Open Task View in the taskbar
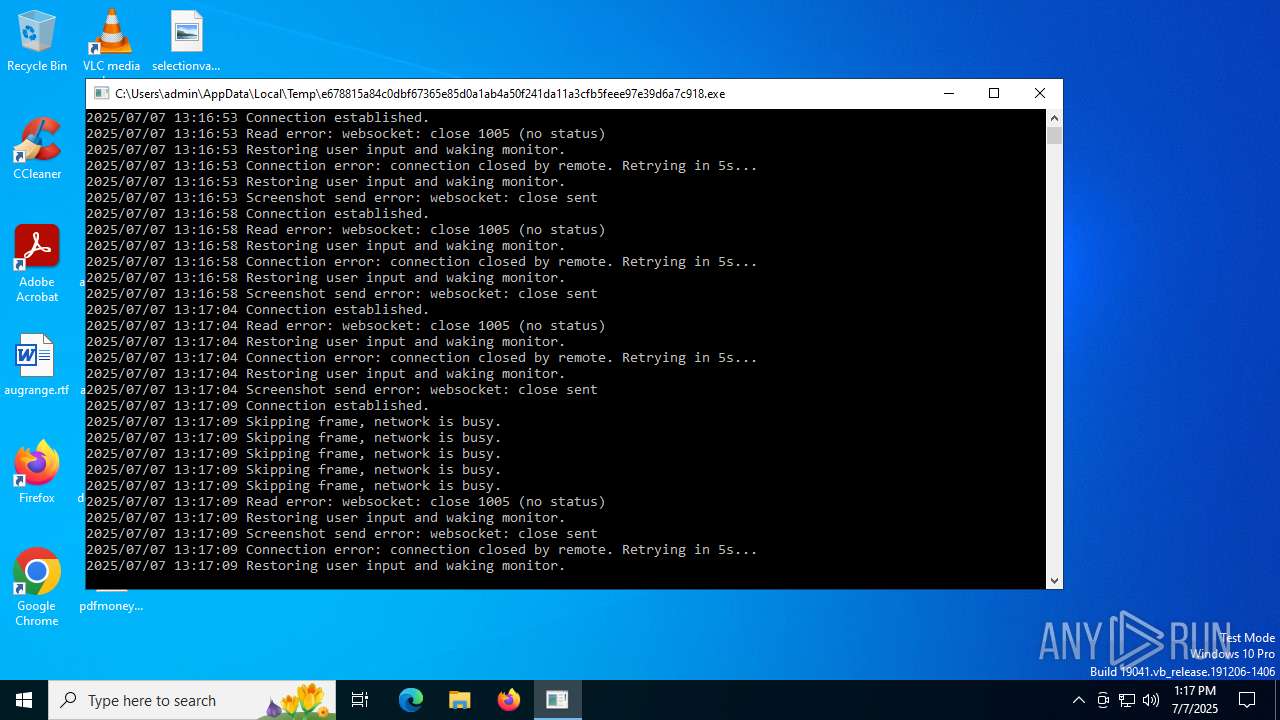Image resolution: width=1280 pixels, height=720 pixels. 360,700
